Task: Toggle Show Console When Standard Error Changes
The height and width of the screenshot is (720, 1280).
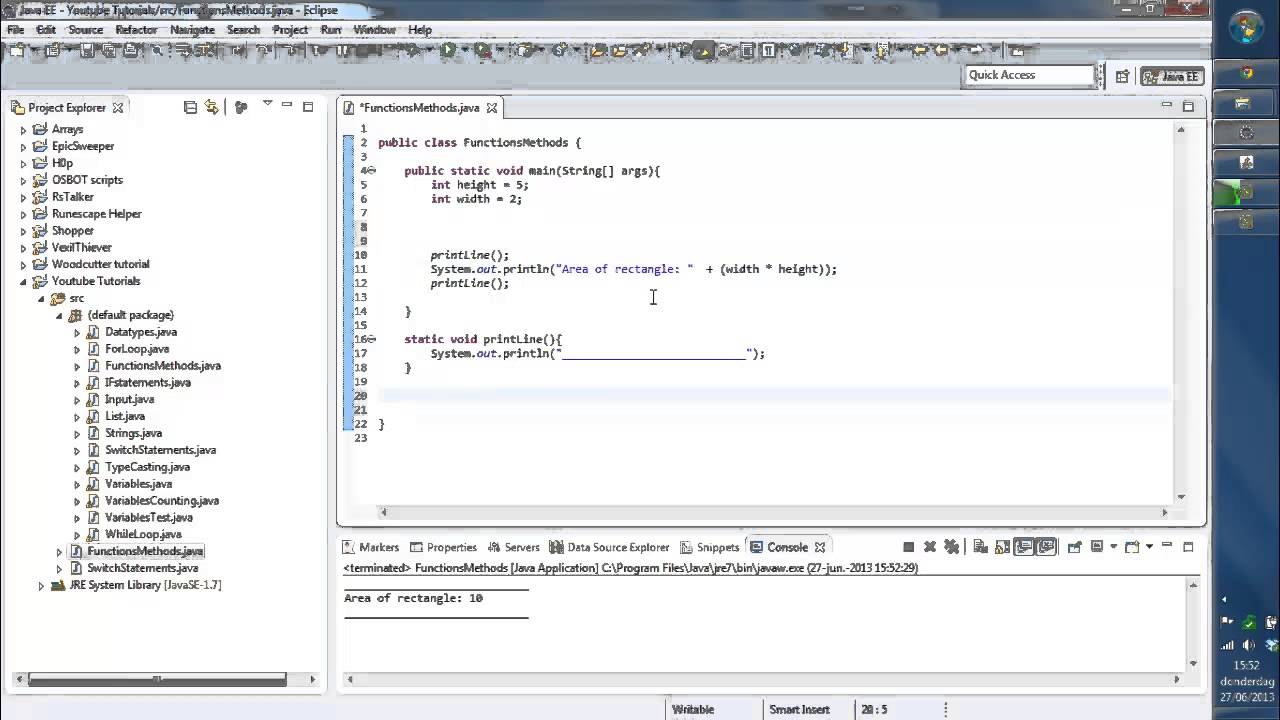Action: pyautogui.click(x=1046, y=547)
